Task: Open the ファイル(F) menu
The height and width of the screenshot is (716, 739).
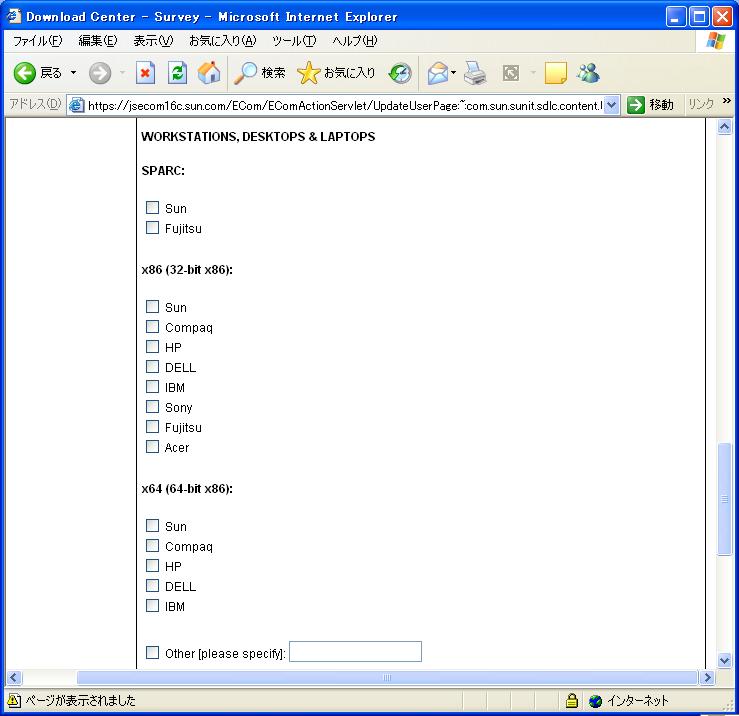Action: click(x=37, y=41)
